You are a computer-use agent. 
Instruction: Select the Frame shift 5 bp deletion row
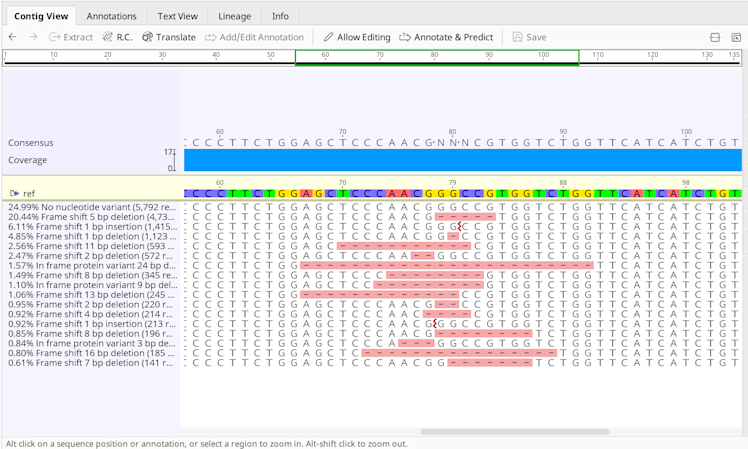tap(92, 217)
